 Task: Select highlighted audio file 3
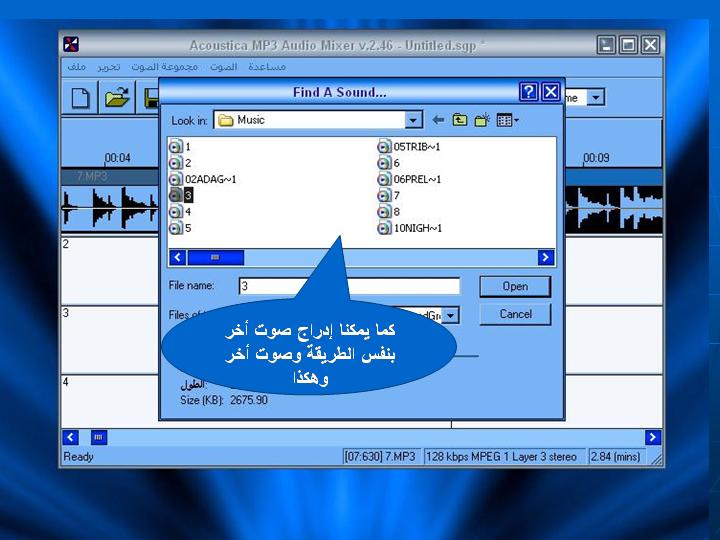point(181,195)
